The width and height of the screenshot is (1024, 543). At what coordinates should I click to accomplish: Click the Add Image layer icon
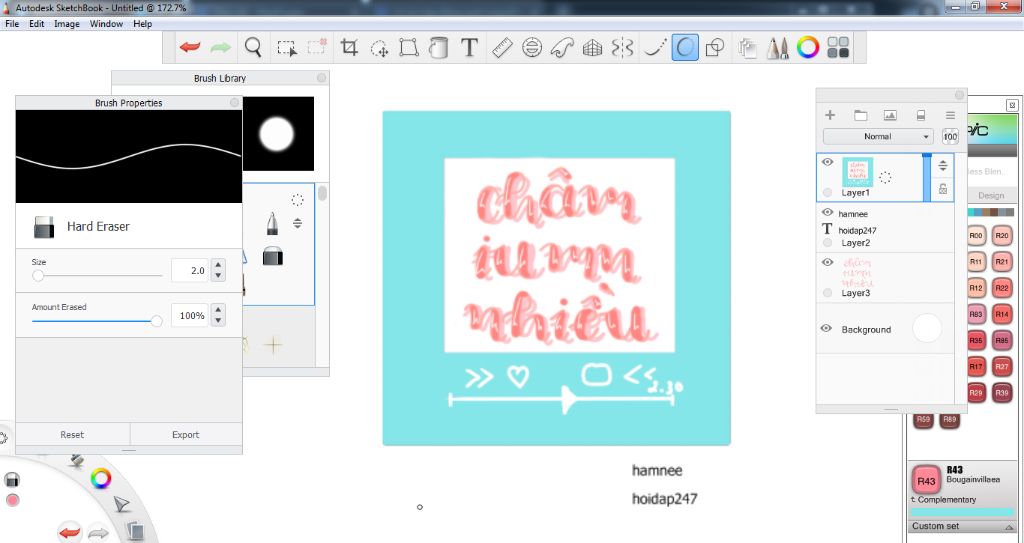890,115
